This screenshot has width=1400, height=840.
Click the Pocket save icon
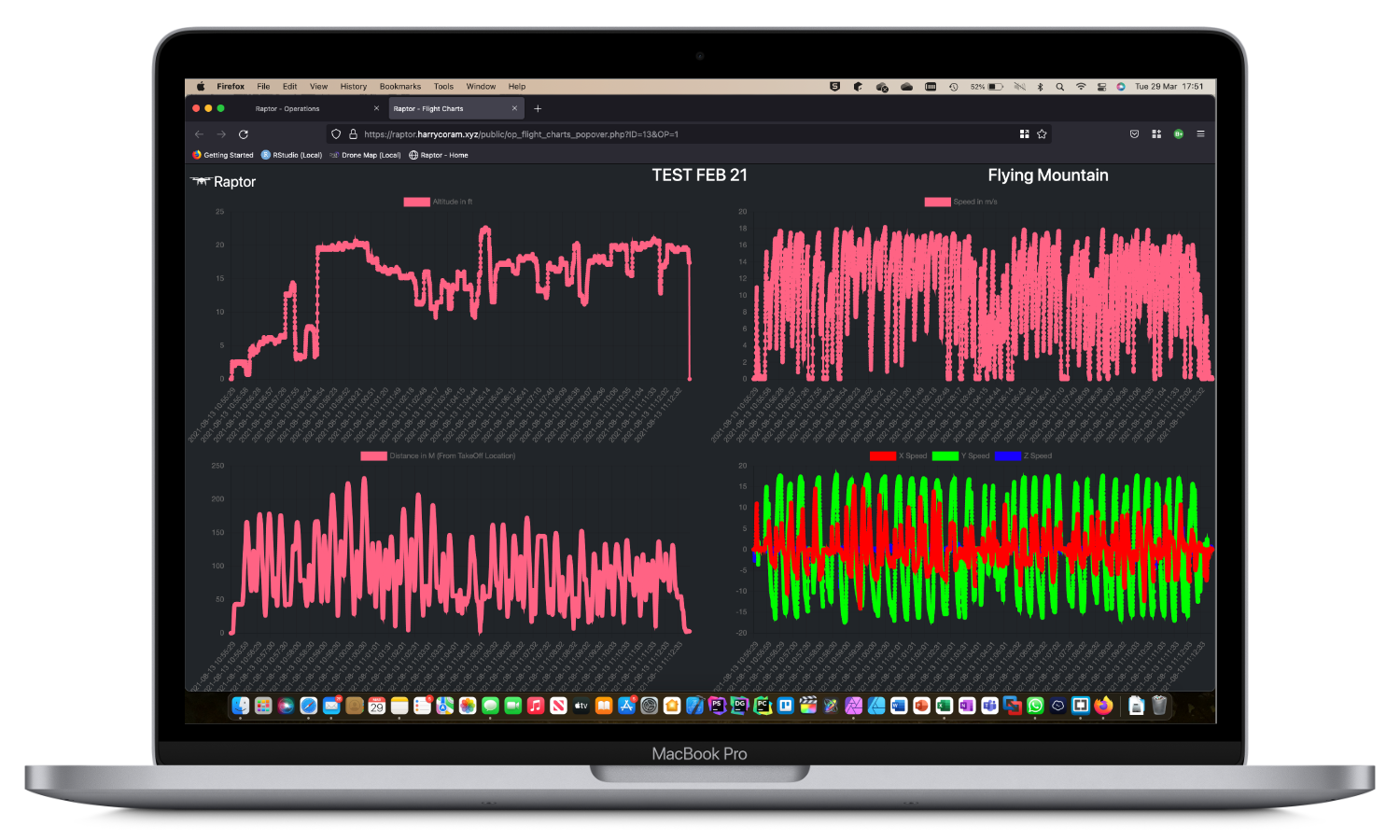[1134, 134]
